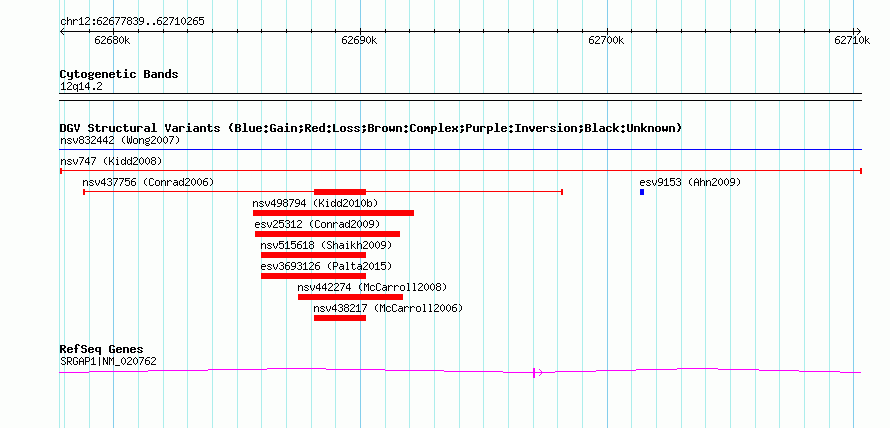Click the right arrowhead of the ruler
This screenshot has height=428, width=890.
click(x=858, y=31)
